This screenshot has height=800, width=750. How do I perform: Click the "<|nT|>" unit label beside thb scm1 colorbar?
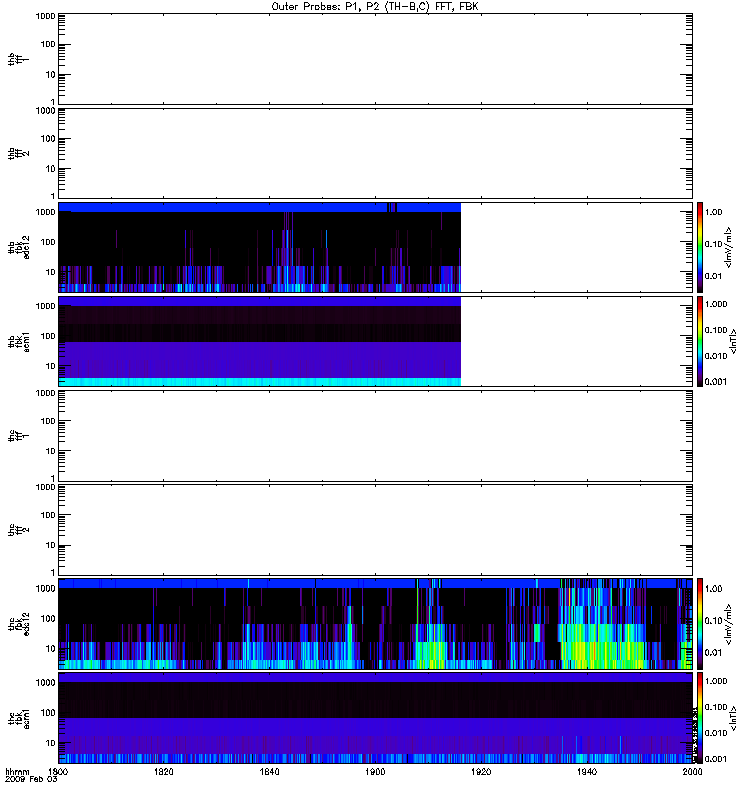[733, 341]
